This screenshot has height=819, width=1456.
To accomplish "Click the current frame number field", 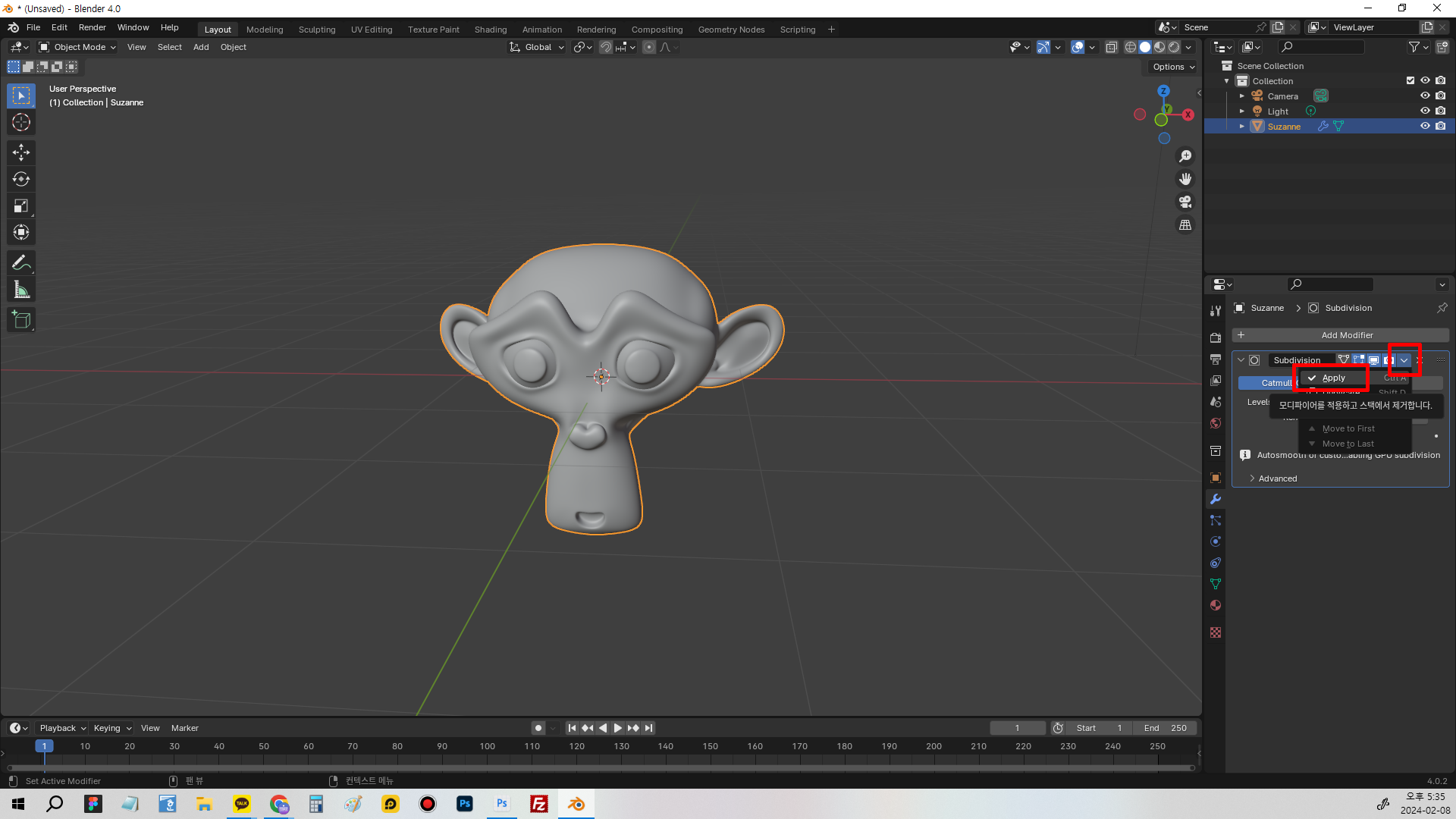I will click(x=1018, y=728).
